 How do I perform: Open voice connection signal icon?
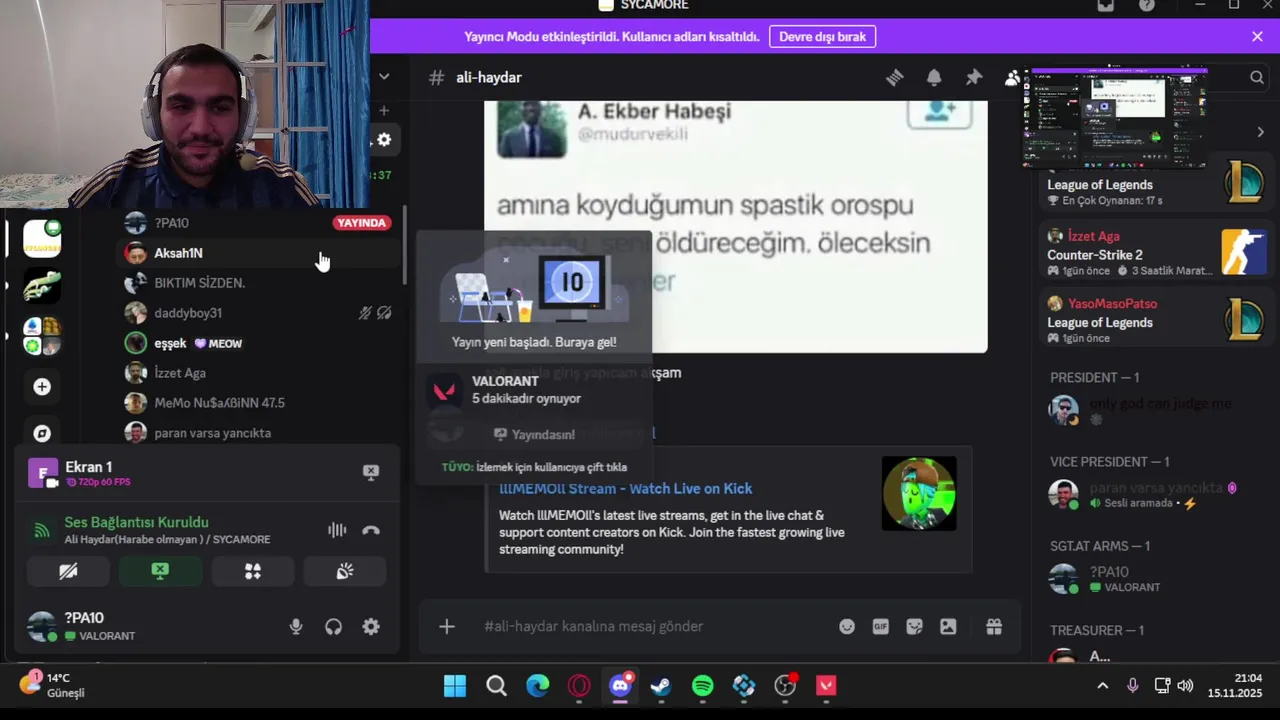[42, 531]
